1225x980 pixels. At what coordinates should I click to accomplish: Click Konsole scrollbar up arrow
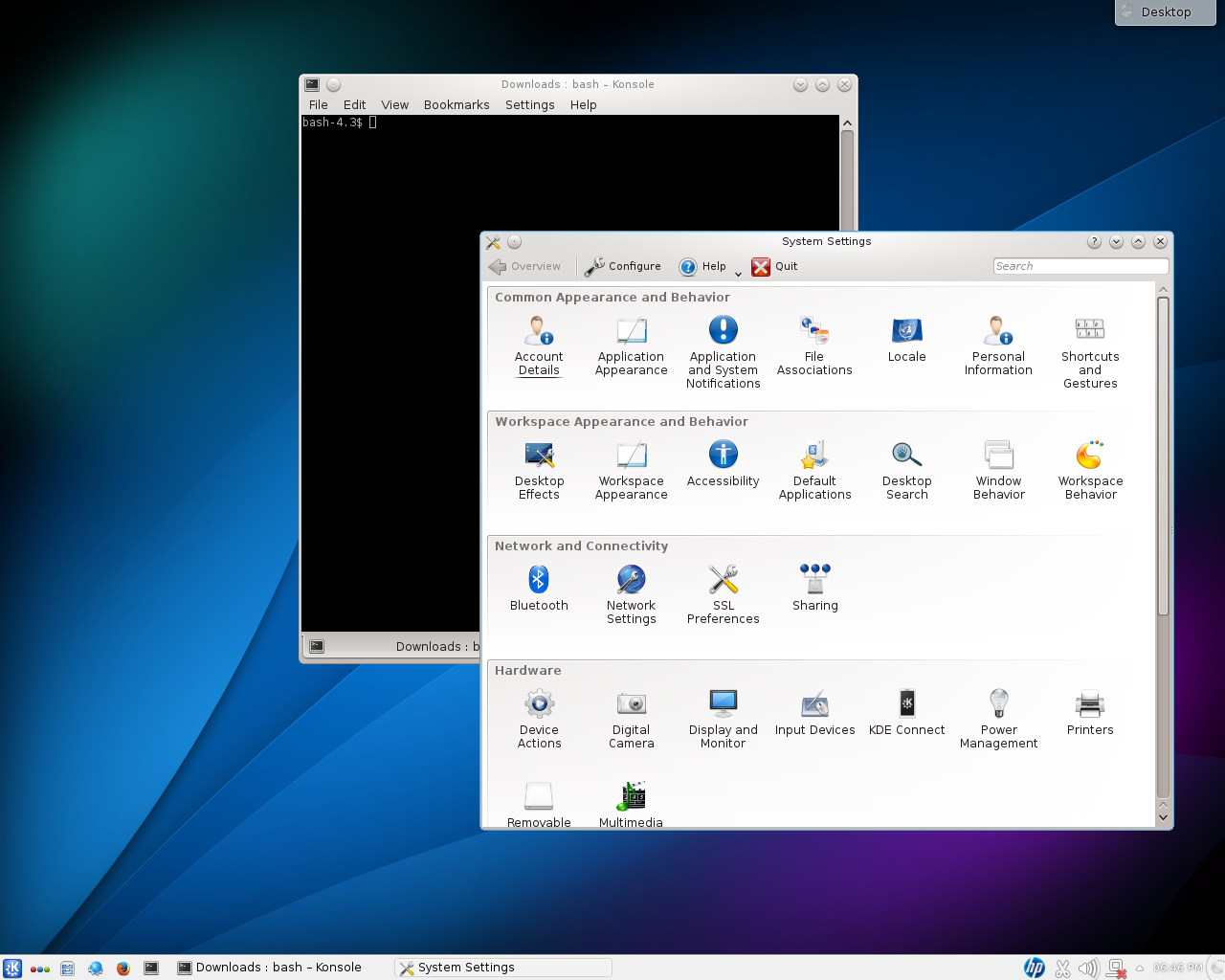coord(847,123)
